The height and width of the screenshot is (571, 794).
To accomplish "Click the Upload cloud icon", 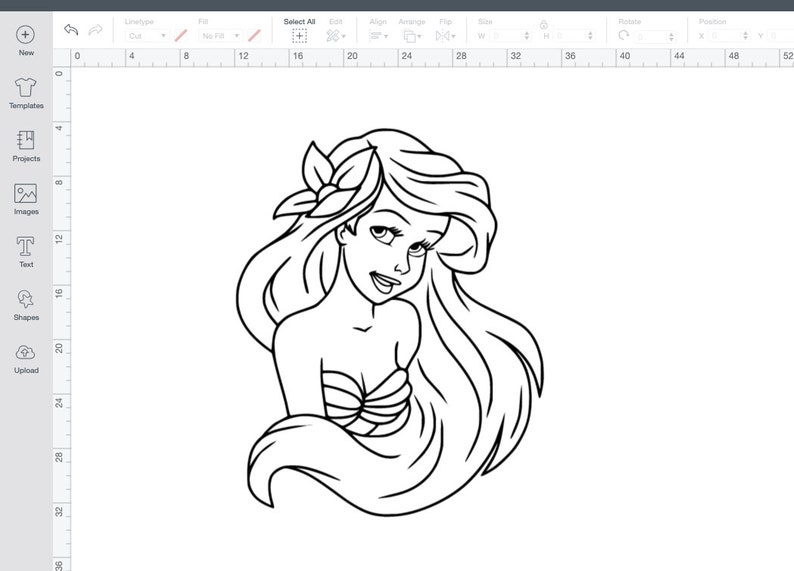I will click(25, 352).
